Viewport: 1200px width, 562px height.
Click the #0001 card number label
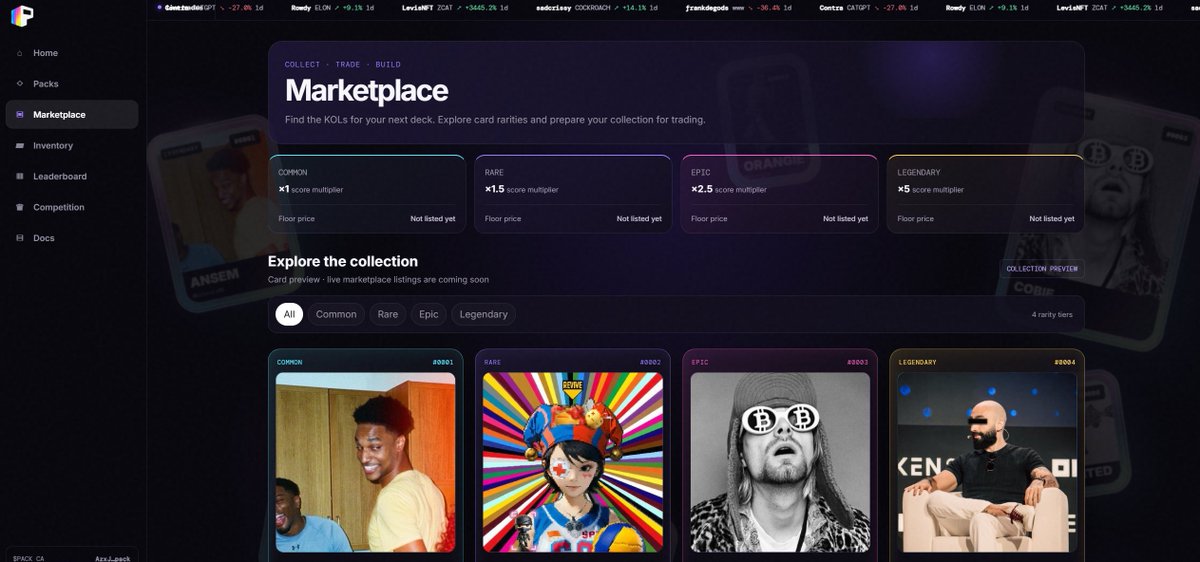click(443, 362)
